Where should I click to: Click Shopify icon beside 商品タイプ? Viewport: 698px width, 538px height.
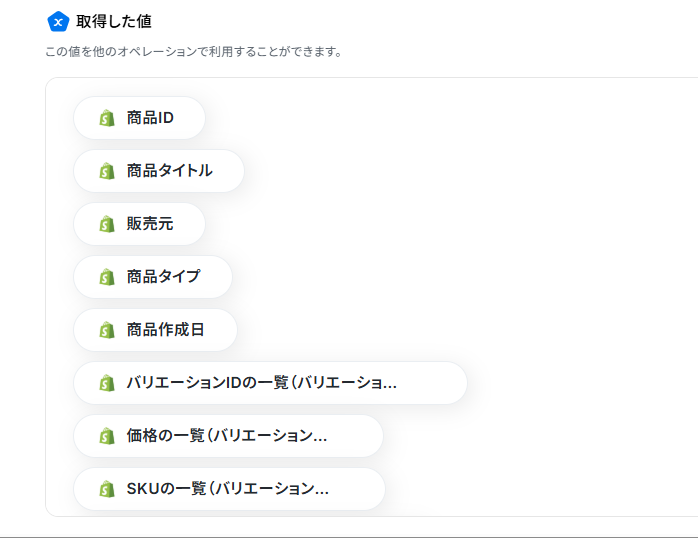(x=107, y=277)
